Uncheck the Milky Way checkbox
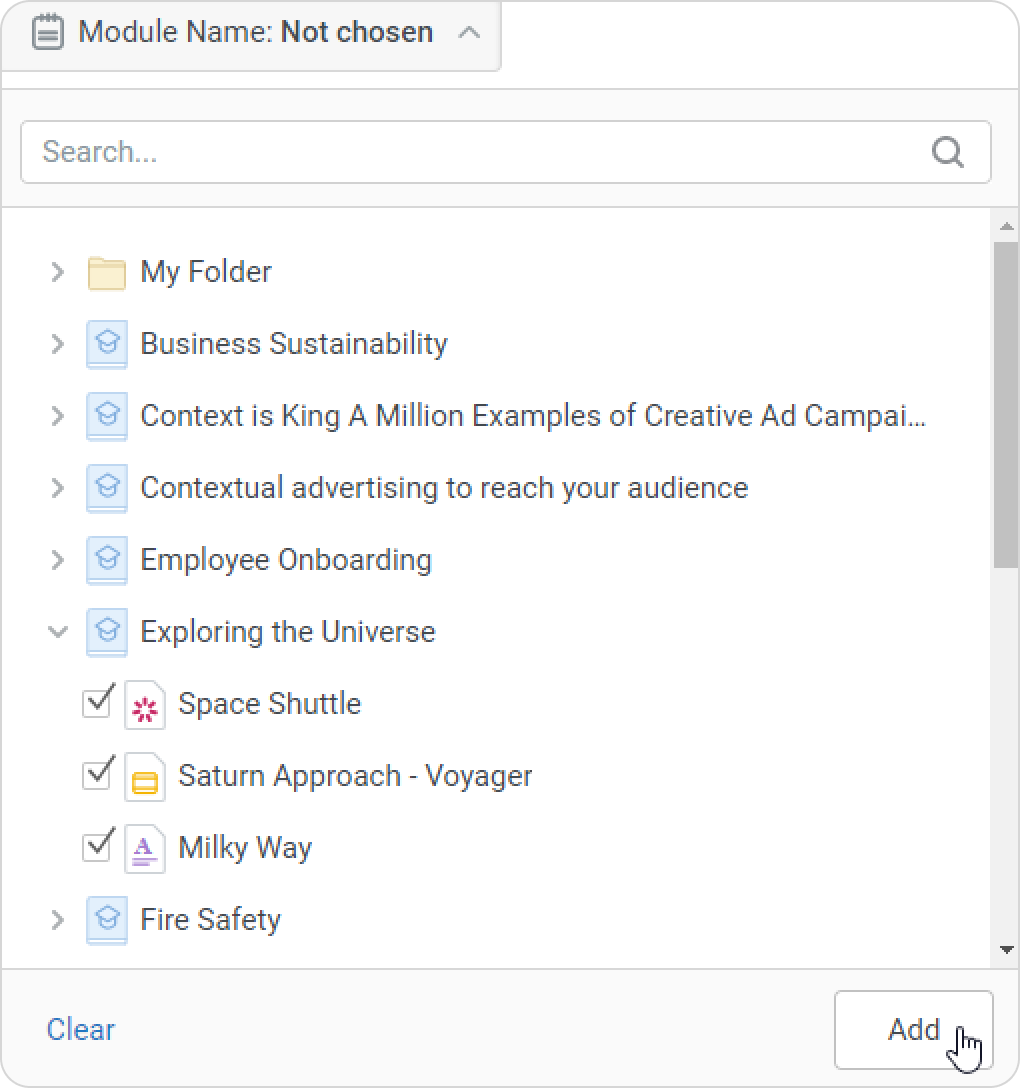1020x1088 pixels. [x=97, y=846]
